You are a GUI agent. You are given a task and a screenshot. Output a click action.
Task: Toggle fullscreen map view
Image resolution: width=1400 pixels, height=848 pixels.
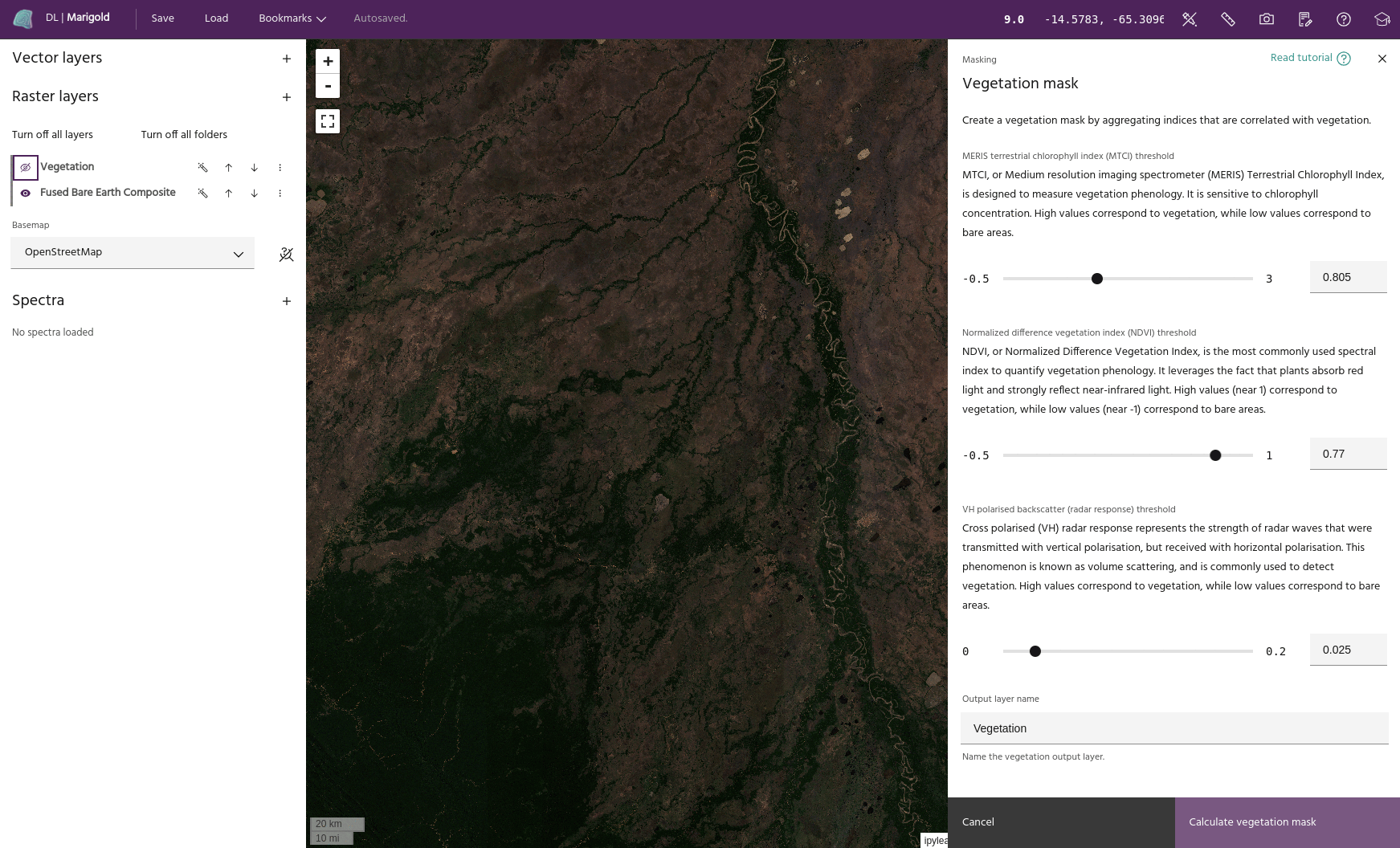[328, 121]
